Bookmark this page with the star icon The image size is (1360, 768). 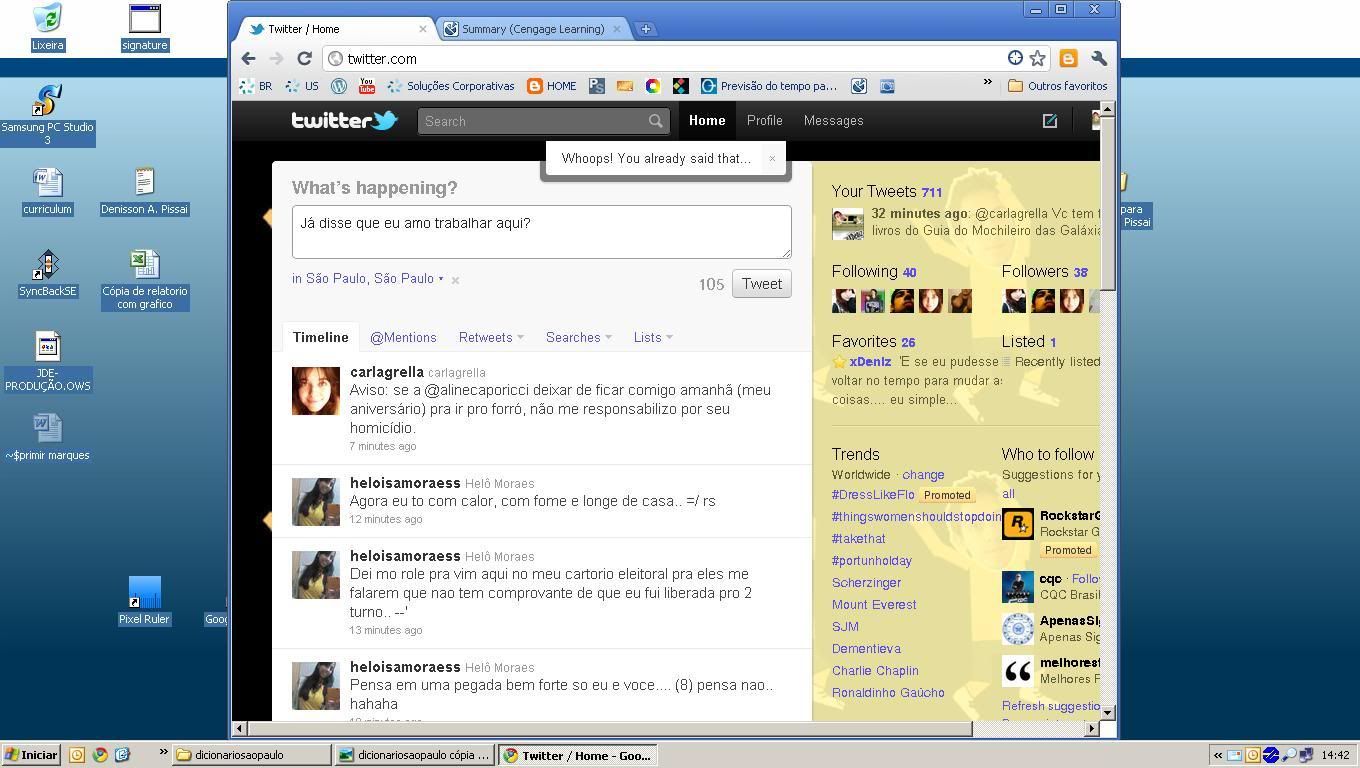point(1038,59)
